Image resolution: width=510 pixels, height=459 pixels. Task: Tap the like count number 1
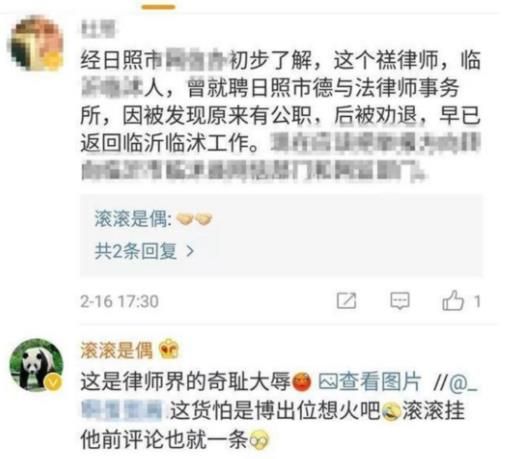pyautogui.click(x=477, y=301)
